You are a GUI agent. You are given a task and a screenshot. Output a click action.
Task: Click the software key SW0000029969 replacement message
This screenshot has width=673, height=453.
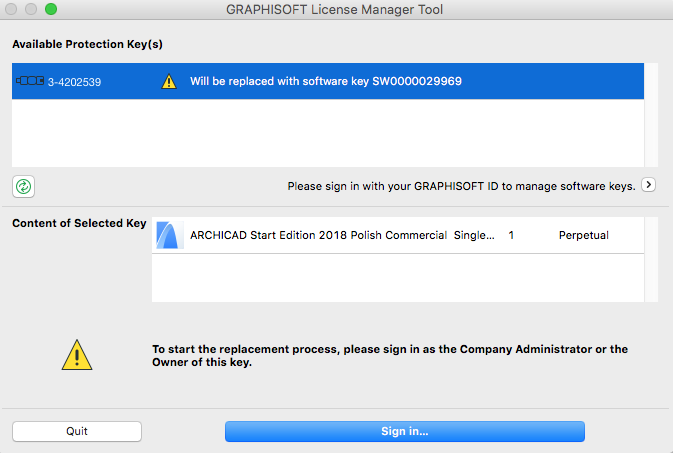326,82
